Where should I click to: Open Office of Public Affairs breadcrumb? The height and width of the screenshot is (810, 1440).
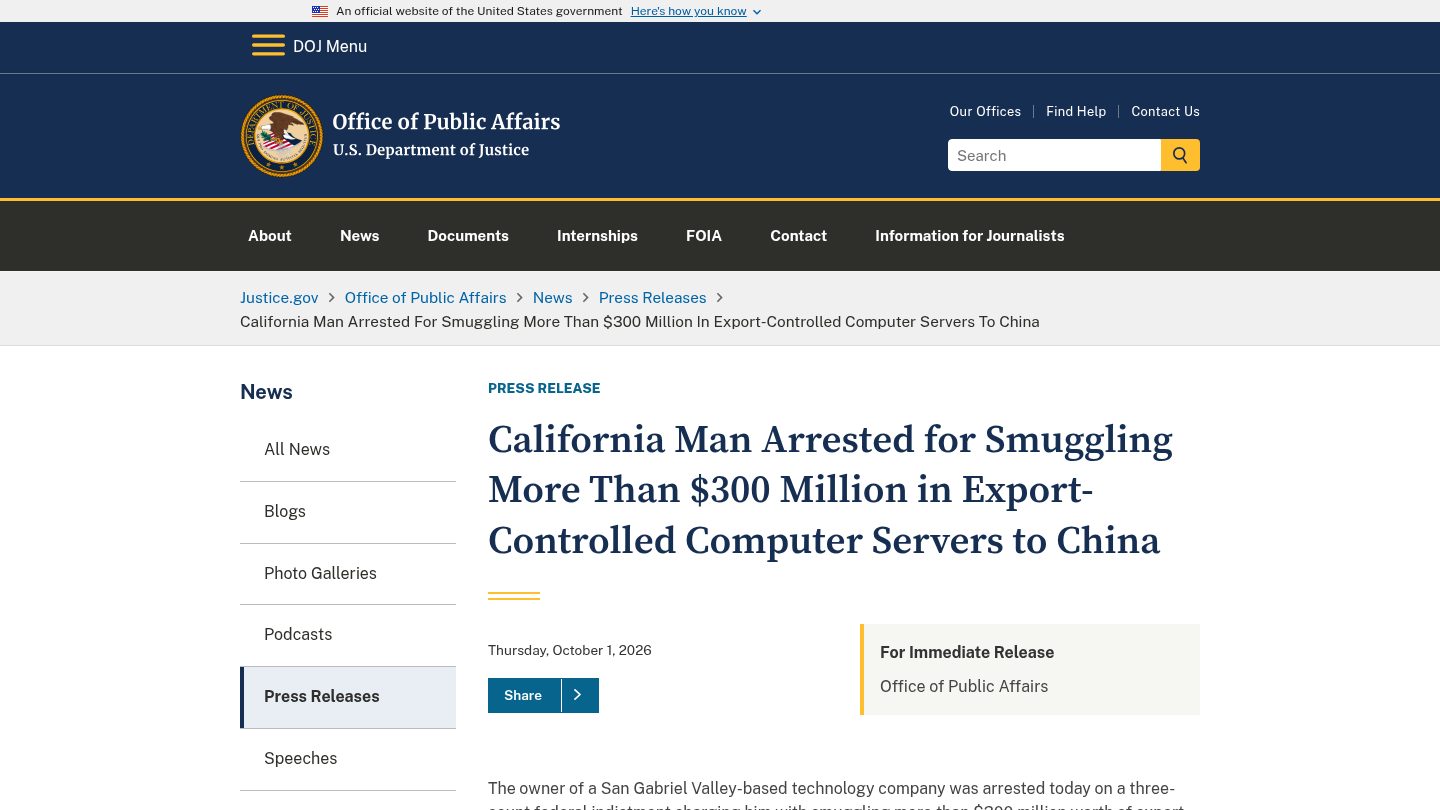pos(425,298)
